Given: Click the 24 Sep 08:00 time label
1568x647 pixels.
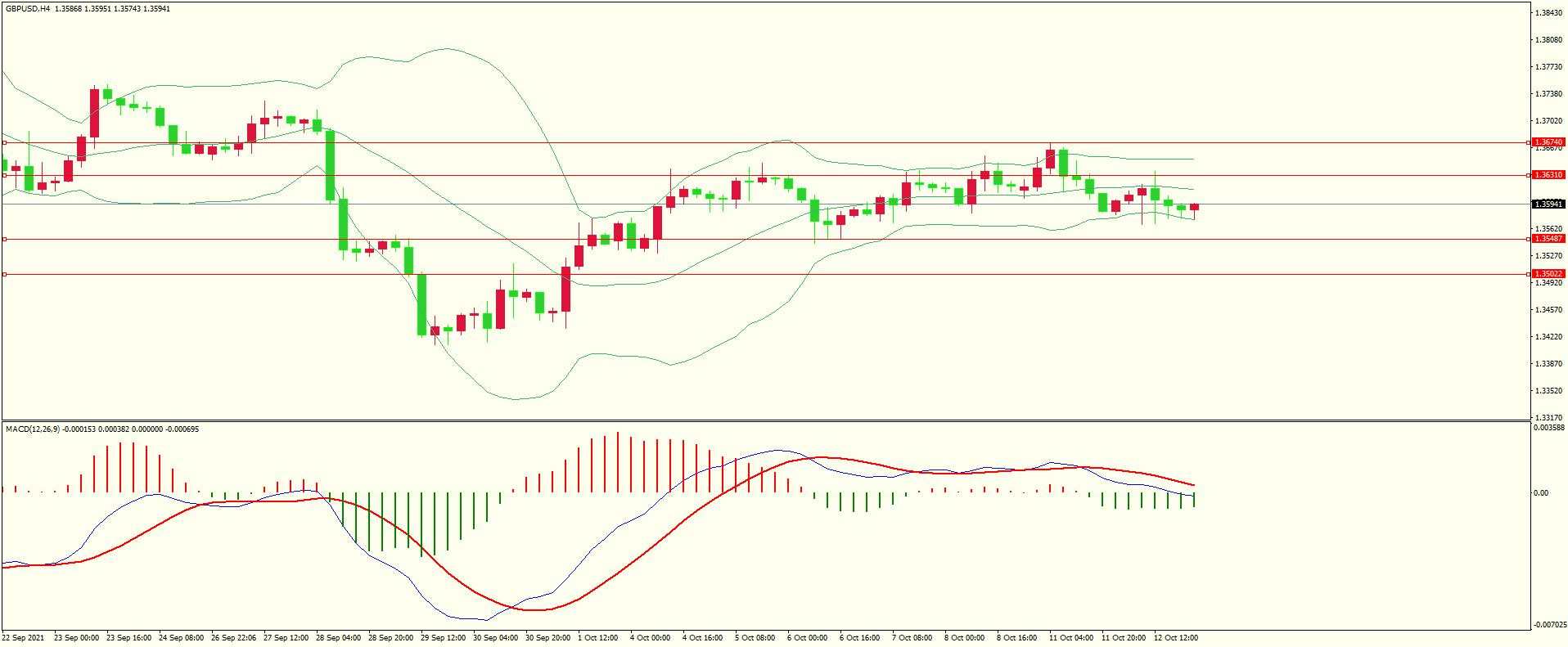Looking at the screenshot, I should tap(181, 637).
